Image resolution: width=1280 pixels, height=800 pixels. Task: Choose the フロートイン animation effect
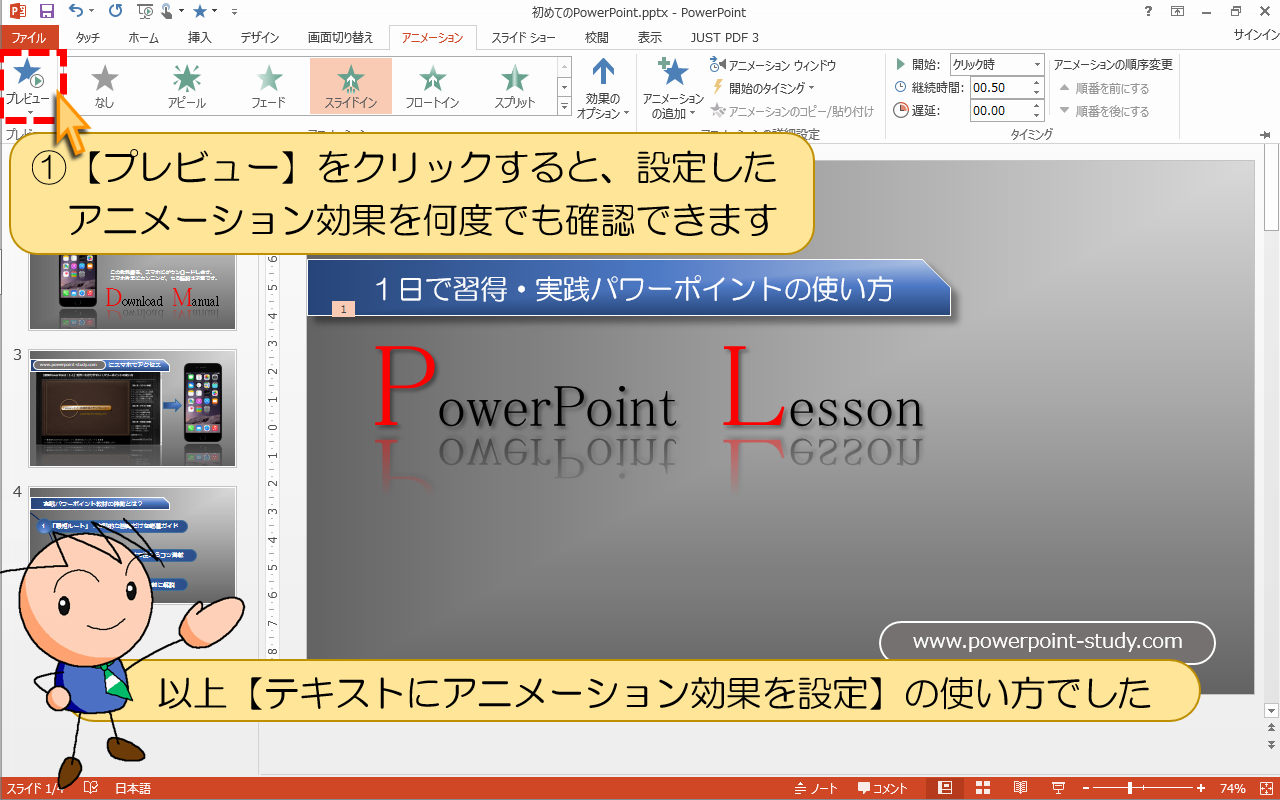(432, 85)
